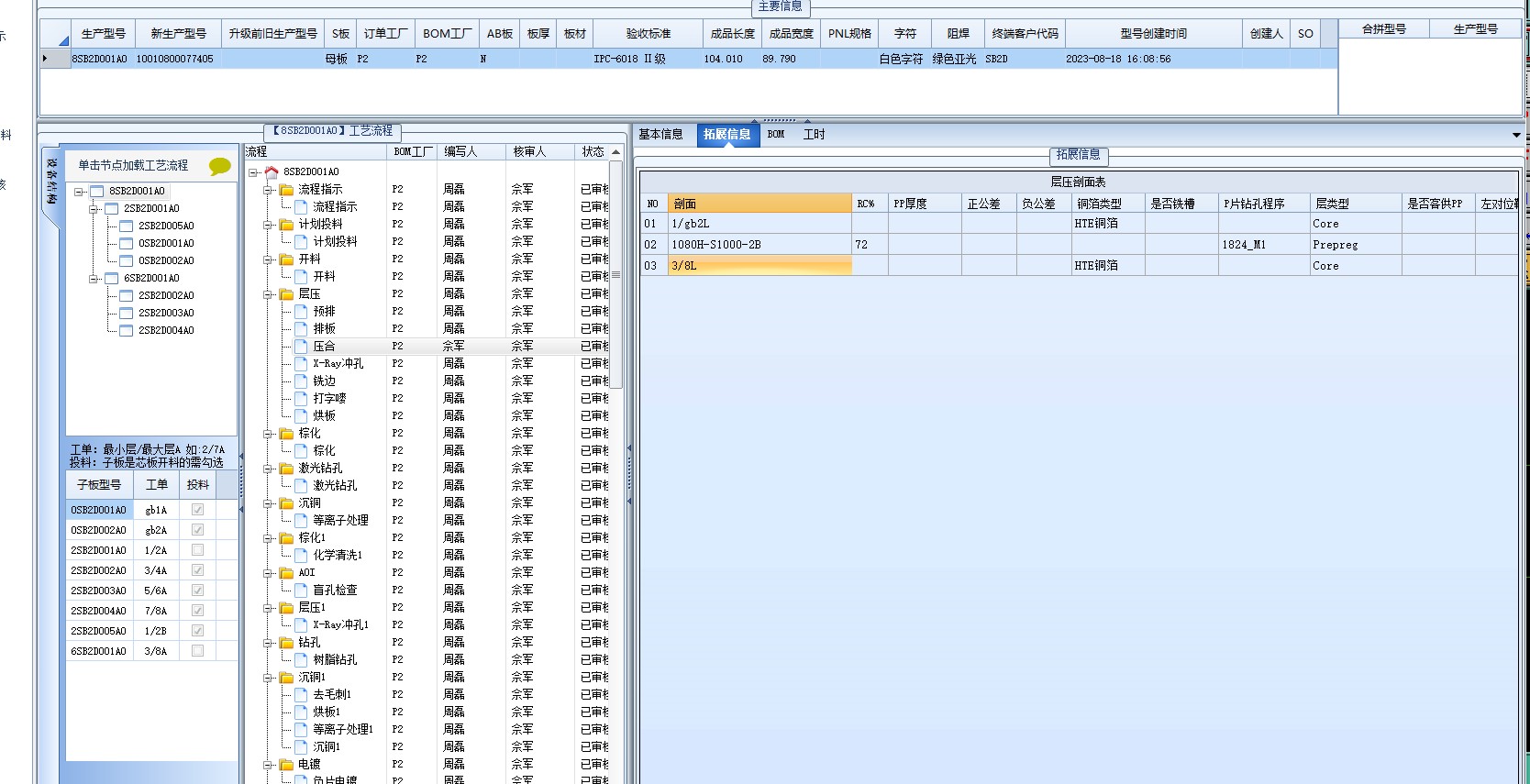Tick the checkbox for tree node 2SB2D005A0
The image size is (1530, 784).
[x=127, y=226]
